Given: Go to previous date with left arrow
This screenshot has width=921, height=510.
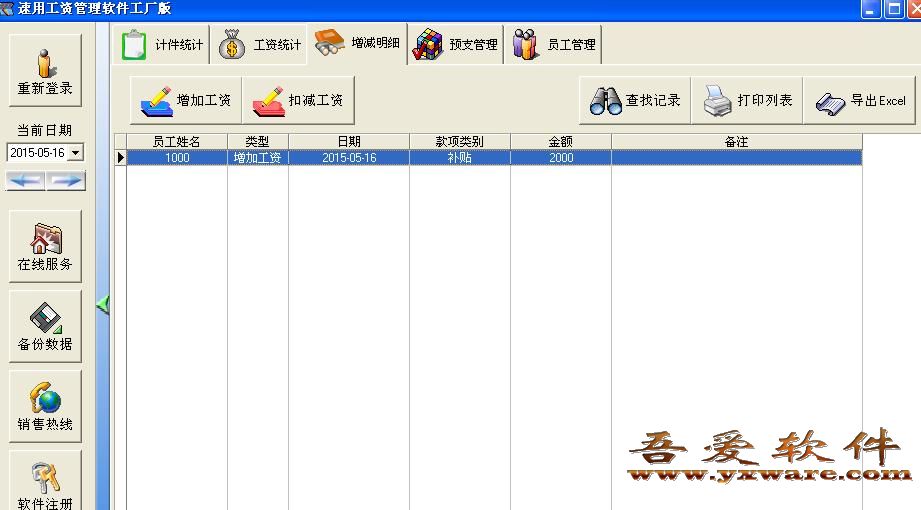Looking at the screenshot, I should pos(25,180).
